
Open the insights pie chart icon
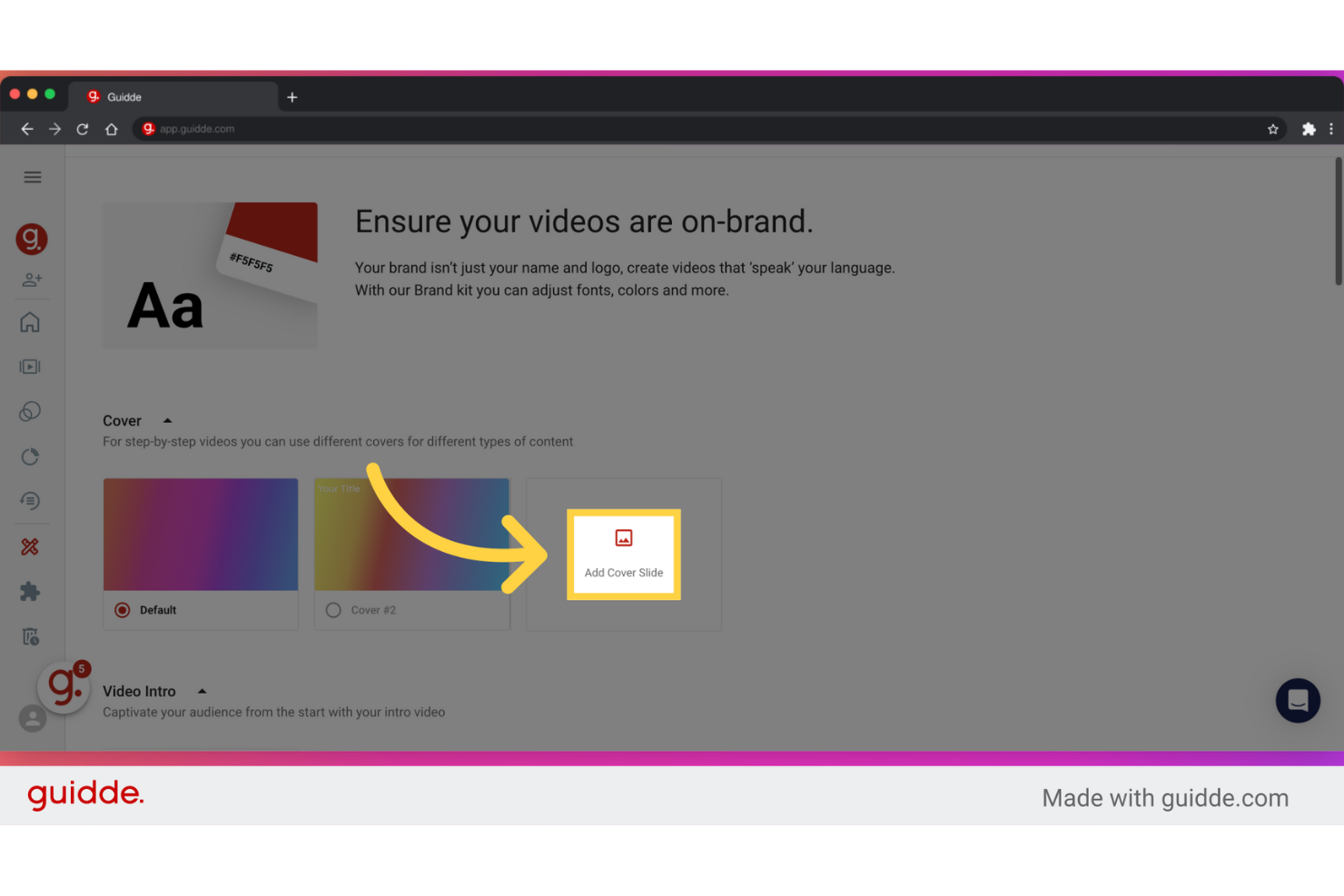pyautogui.click(x=30, y=457)
